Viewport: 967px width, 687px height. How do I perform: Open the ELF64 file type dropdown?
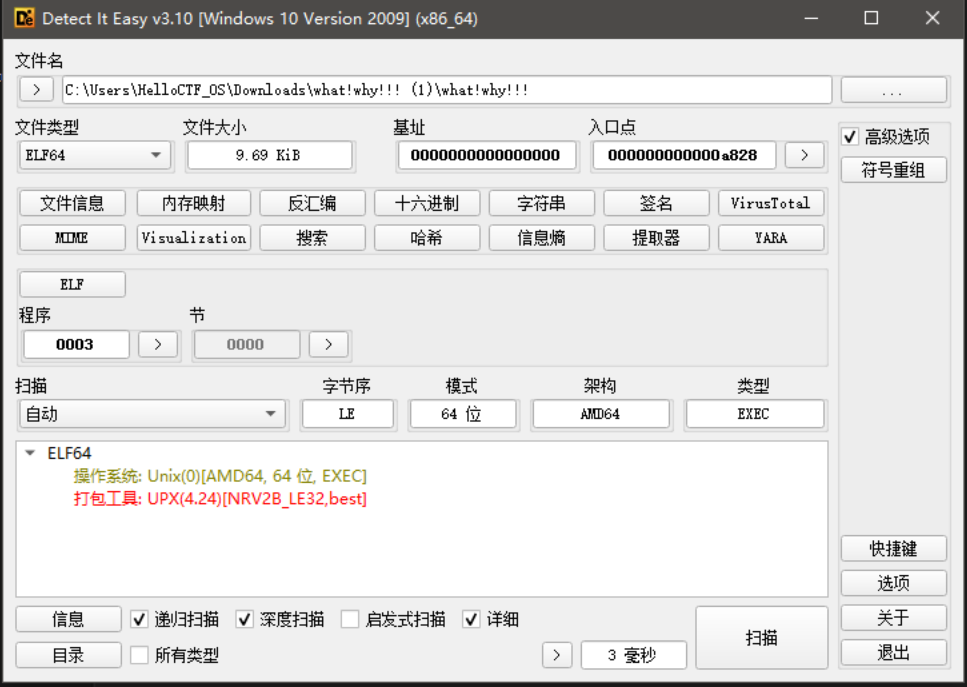pyautogui.click(x=95, y=155)
